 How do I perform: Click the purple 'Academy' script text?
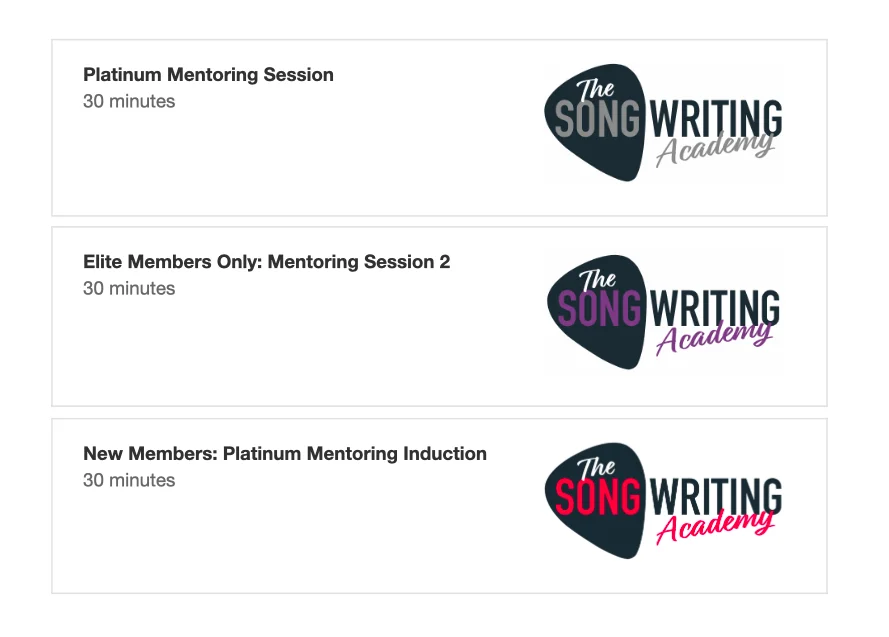click(714, 338)
